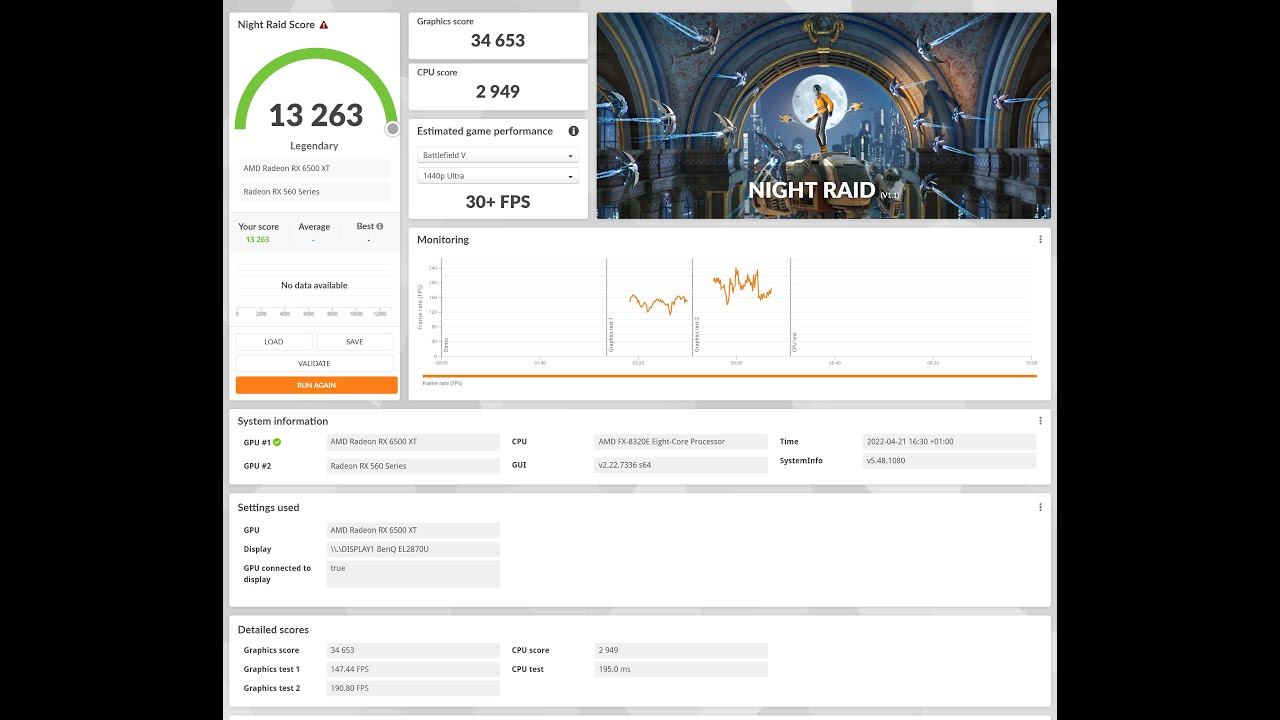
Task: Click the 30+ FPS estimate
Action: 498,202
